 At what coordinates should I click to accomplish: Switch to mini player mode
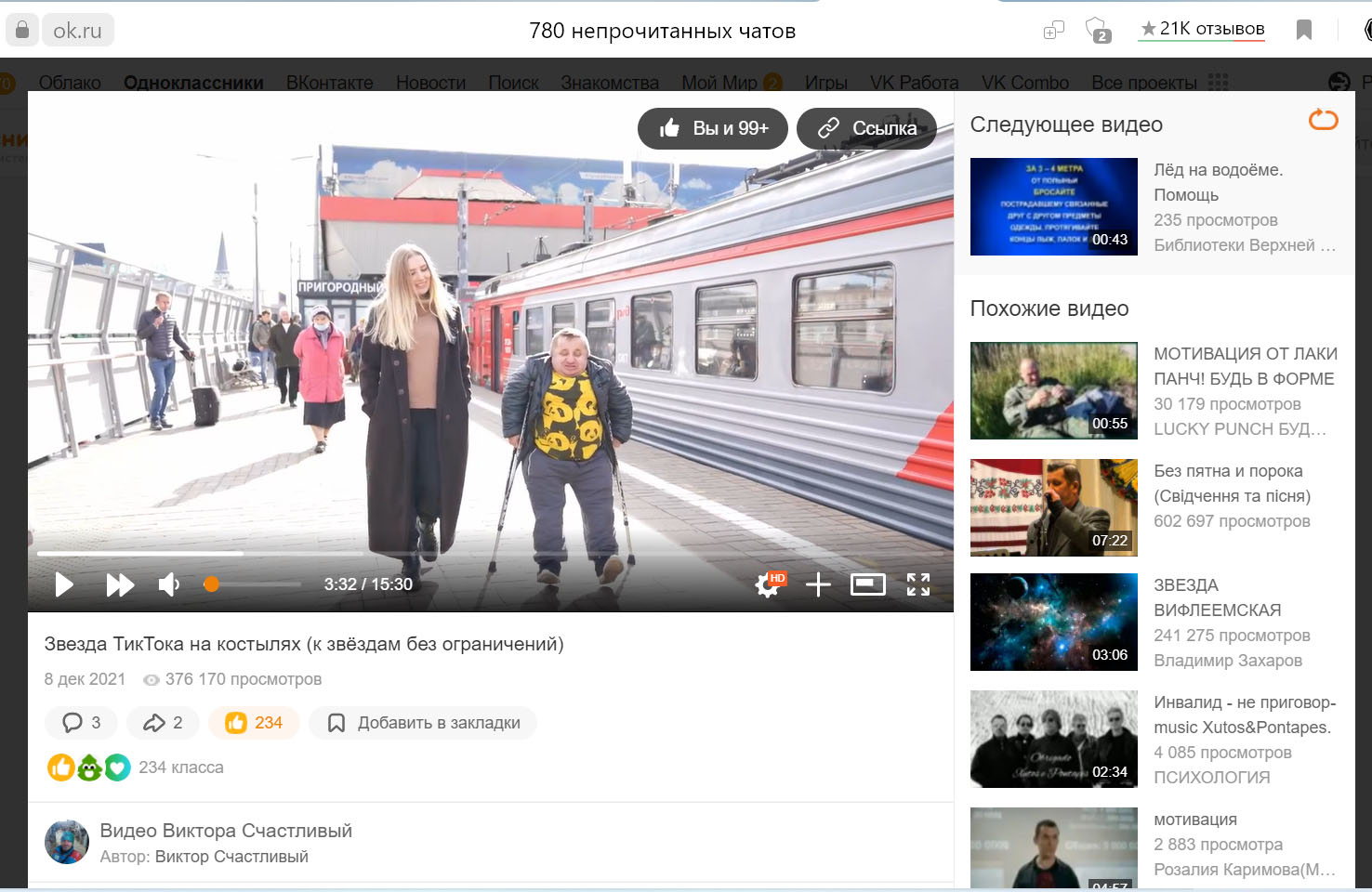(867, 584)
